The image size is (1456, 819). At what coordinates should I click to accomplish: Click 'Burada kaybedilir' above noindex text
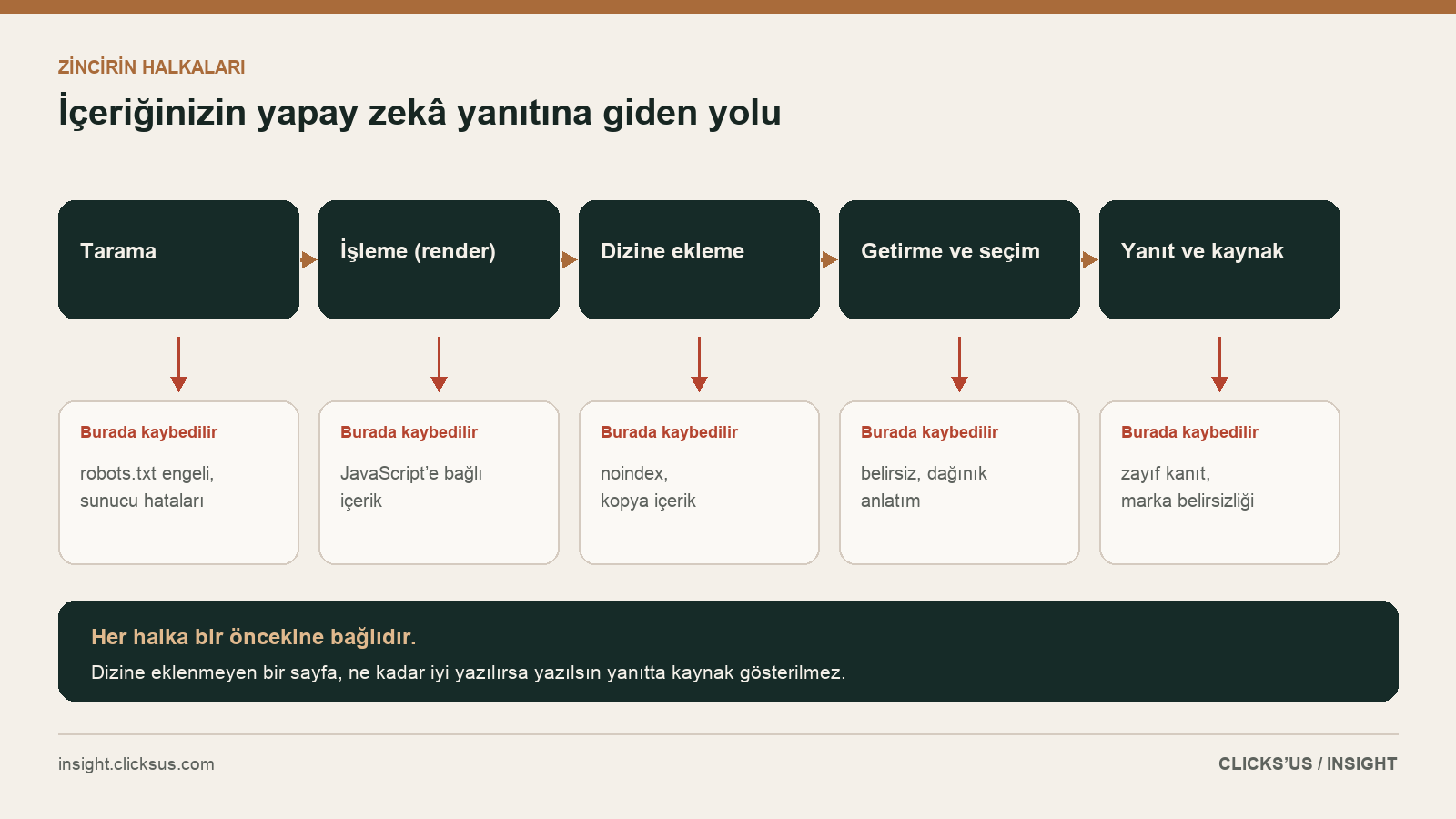click(x=669, y=432)
